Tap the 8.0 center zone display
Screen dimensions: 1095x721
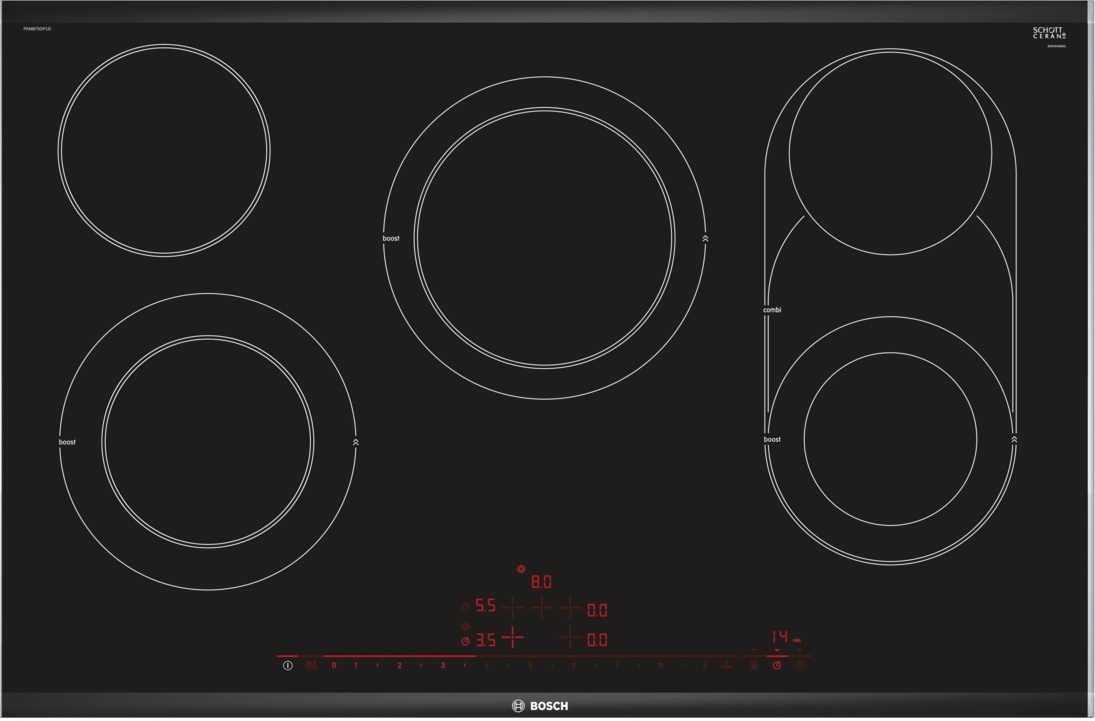click(541, 582)
